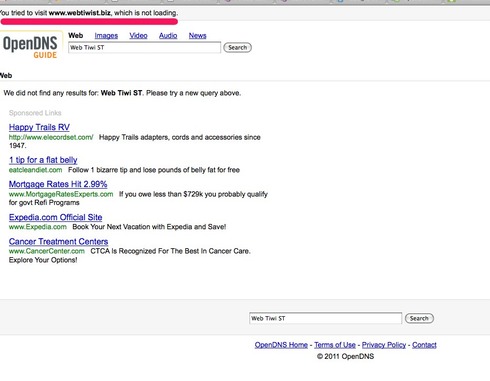Image resolution: width=490 pixels, height=381 pixels.
Task: Click the 'We did not find any results' message
Action: point(122,93)
